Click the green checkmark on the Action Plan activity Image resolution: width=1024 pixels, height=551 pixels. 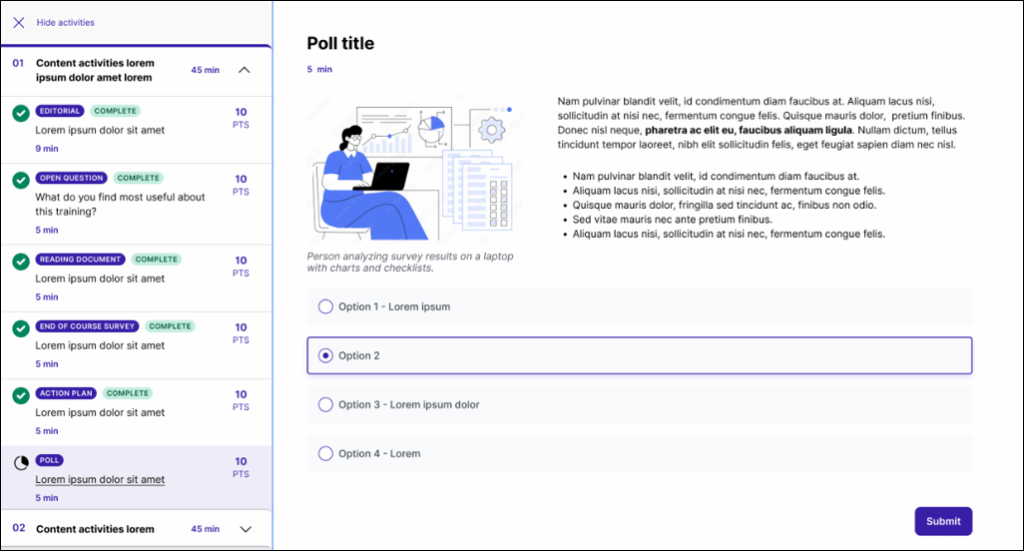[20, 395]
